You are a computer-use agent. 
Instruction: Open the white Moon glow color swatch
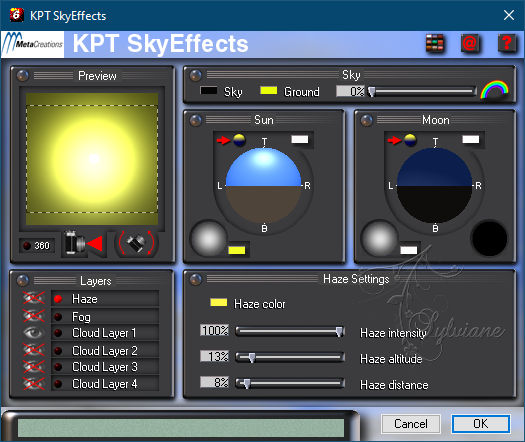pos(408,250)
